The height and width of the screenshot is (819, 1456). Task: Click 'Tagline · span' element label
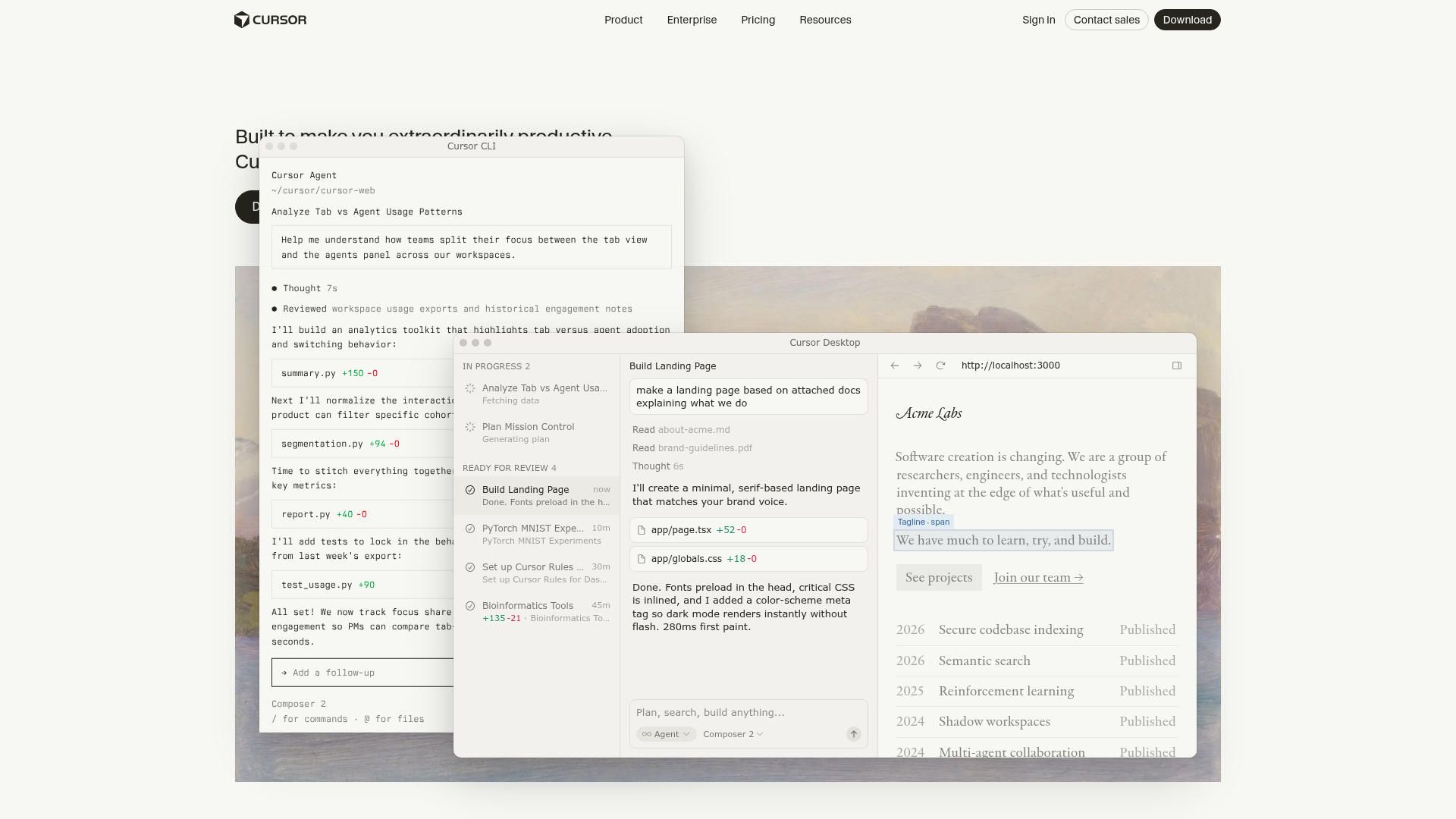tap(923, 522)
